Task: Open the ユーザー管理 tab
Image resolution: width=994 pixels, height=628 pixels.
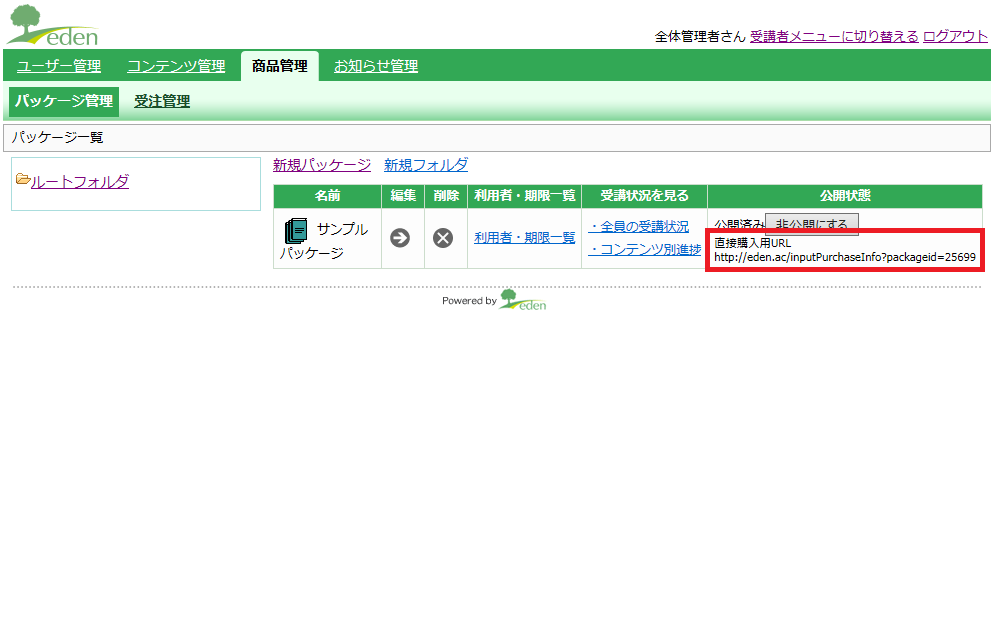Action: pyautogui.click(x=59, y=66)
